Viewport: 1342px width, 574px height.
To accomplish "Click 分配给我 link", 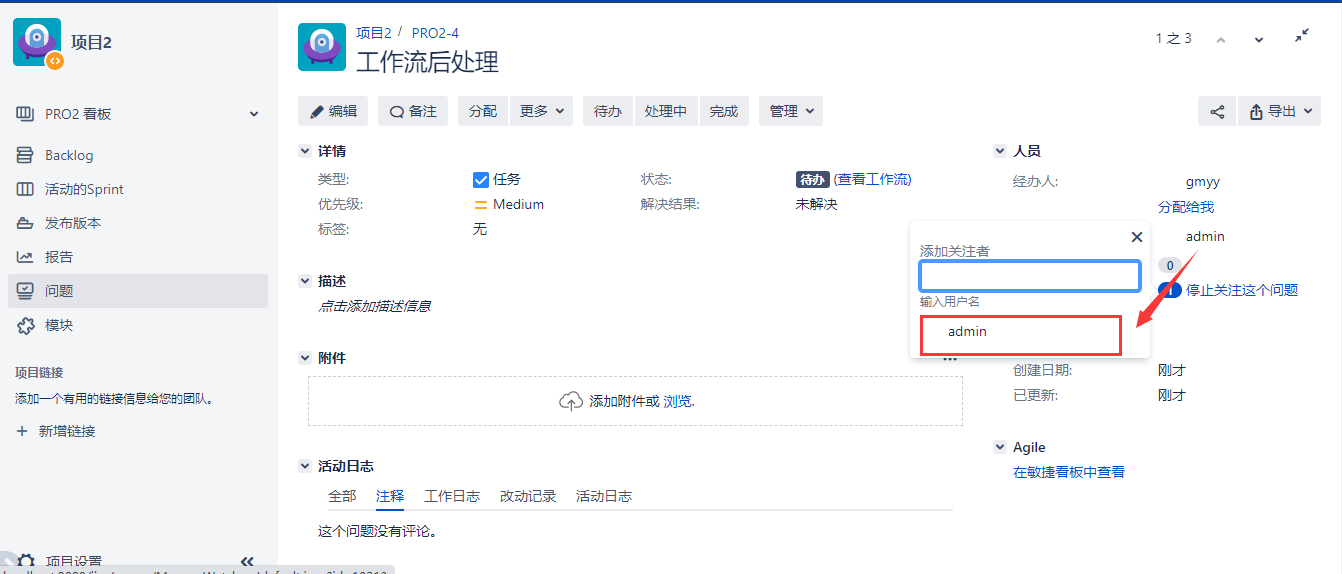I will (x=1186, y=207).
